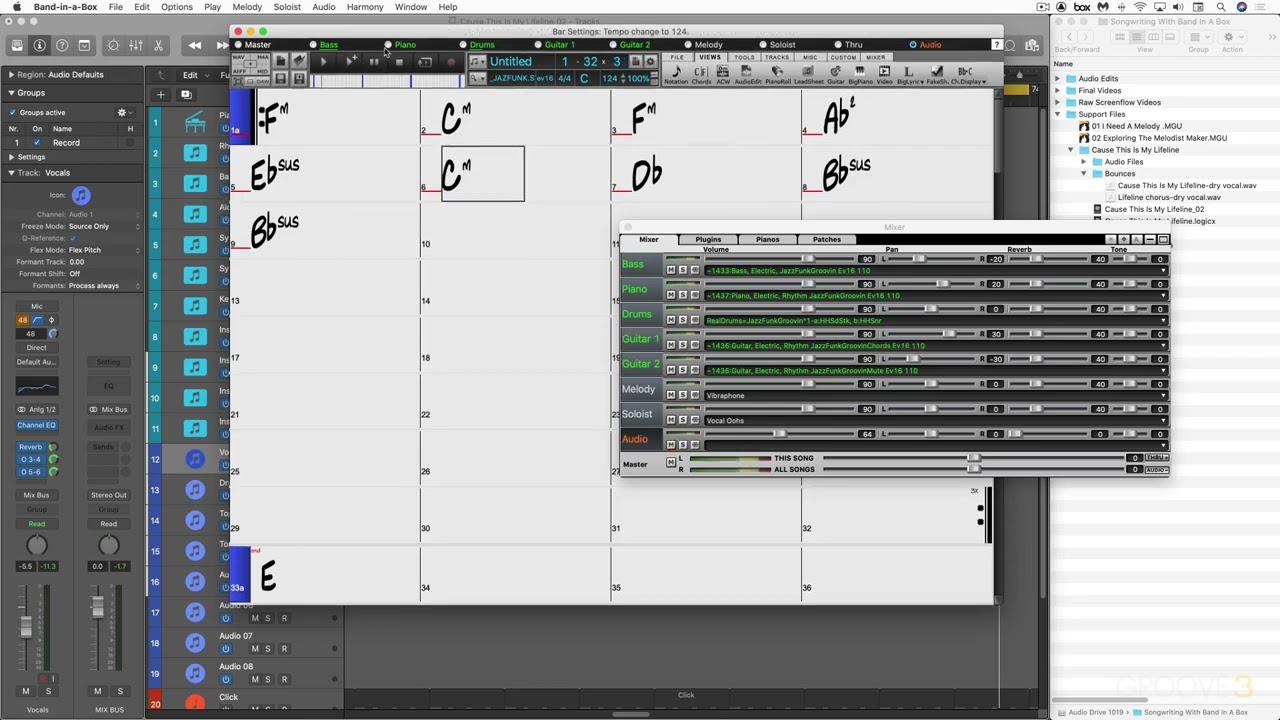Click Logic's rewind transport button
The width and height of the screenshot is (1280, 720).
pos(194,45)
